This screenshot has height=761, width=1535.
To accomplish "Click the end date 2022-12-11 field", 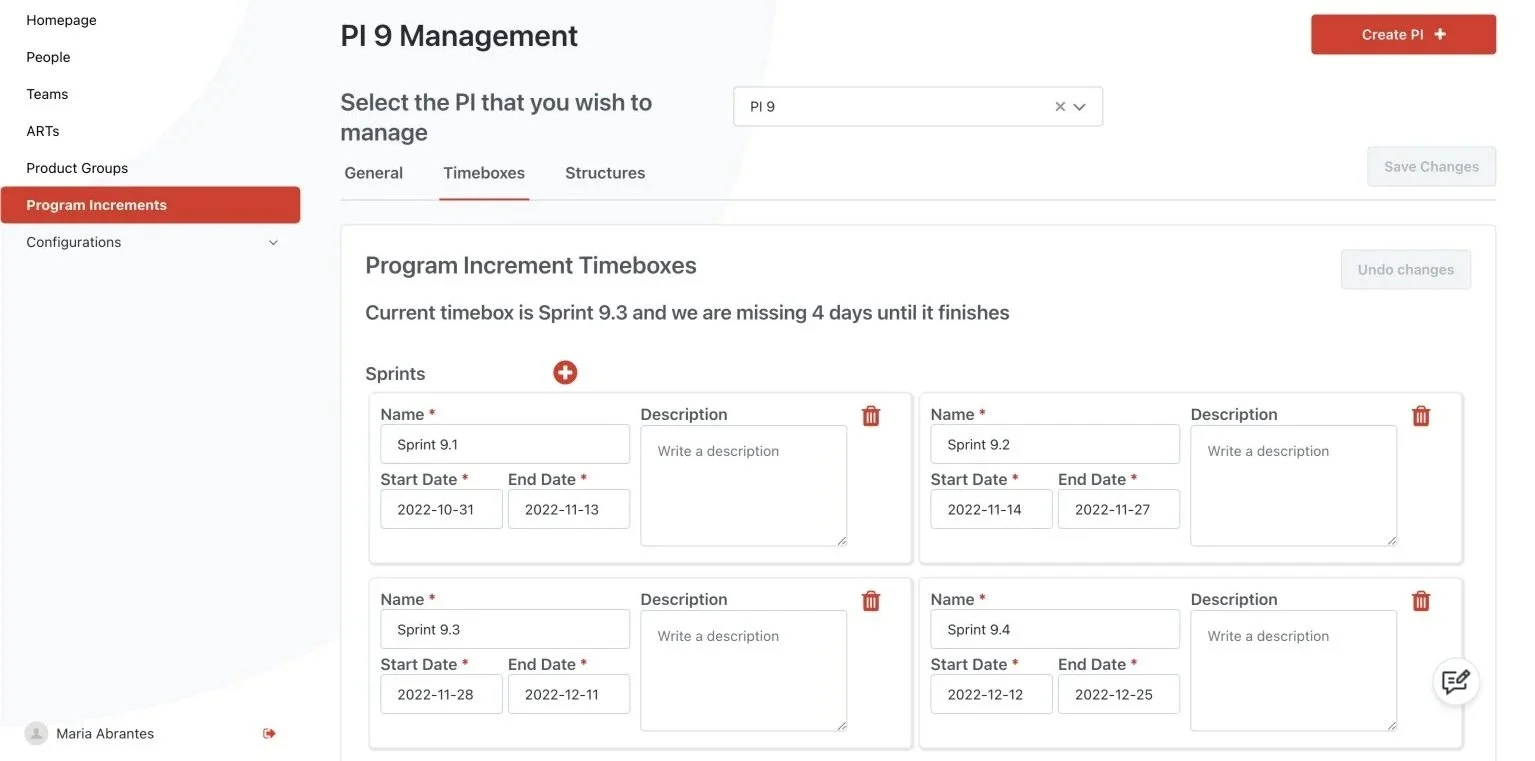I will click(569, 694).
